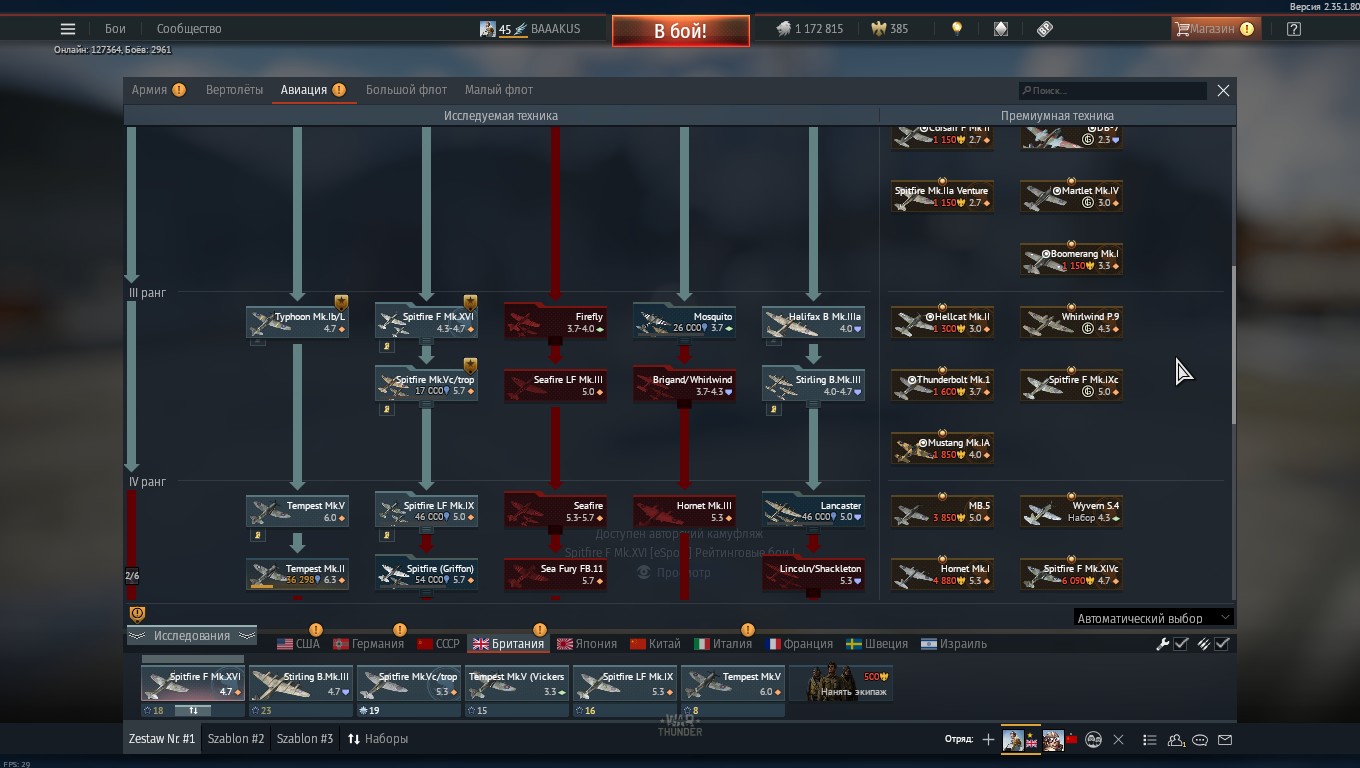This screenshot has height=768, width=1360.
Task: Click the warning badge above США nation
Action: pos(316,630)
